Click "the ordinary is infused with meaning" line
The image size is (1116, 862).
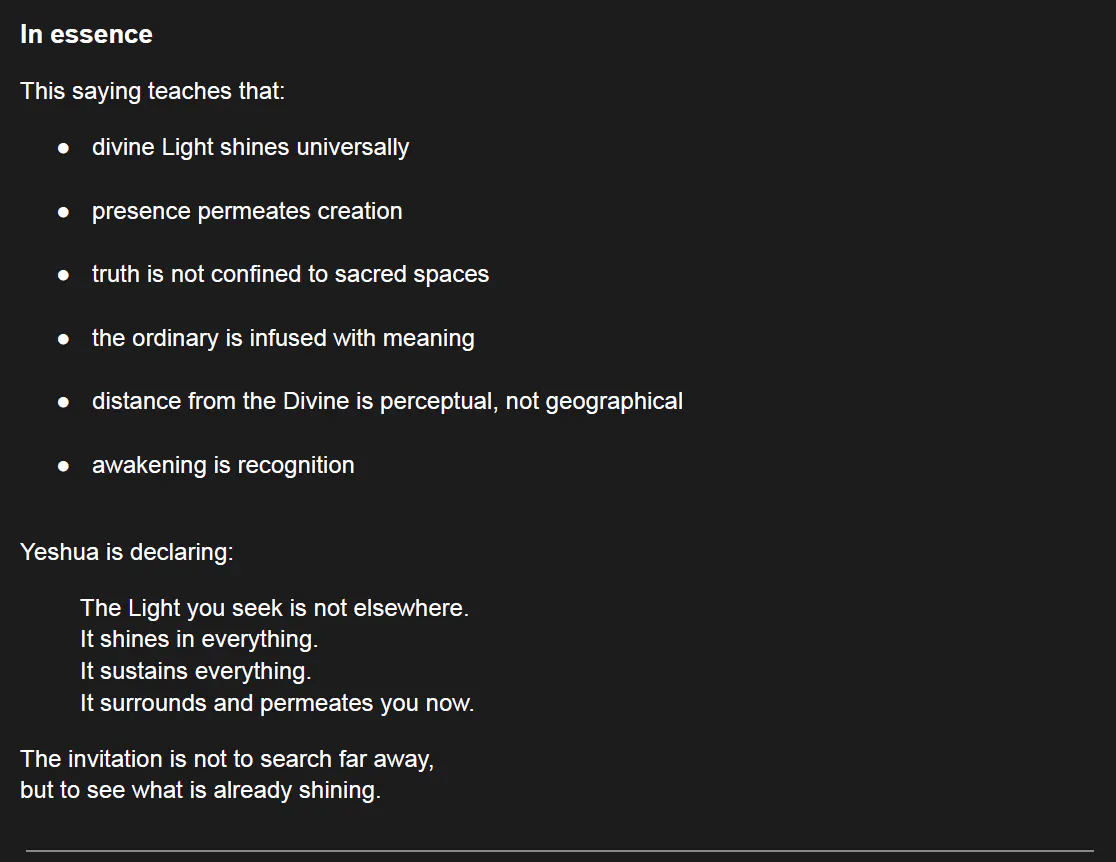coord(283,338)
